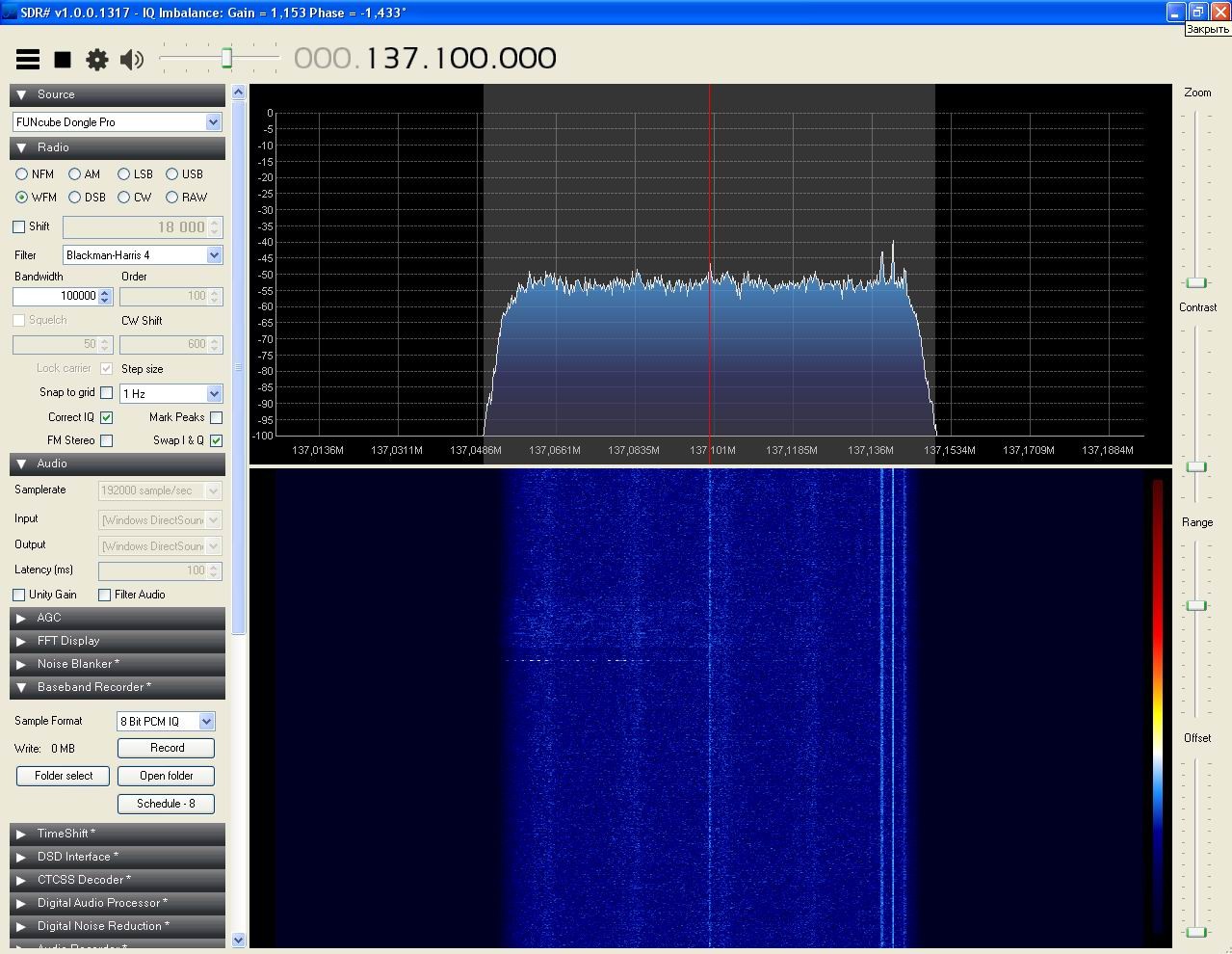Click the 137,136M label on spectrum axis

pos(870,450)
